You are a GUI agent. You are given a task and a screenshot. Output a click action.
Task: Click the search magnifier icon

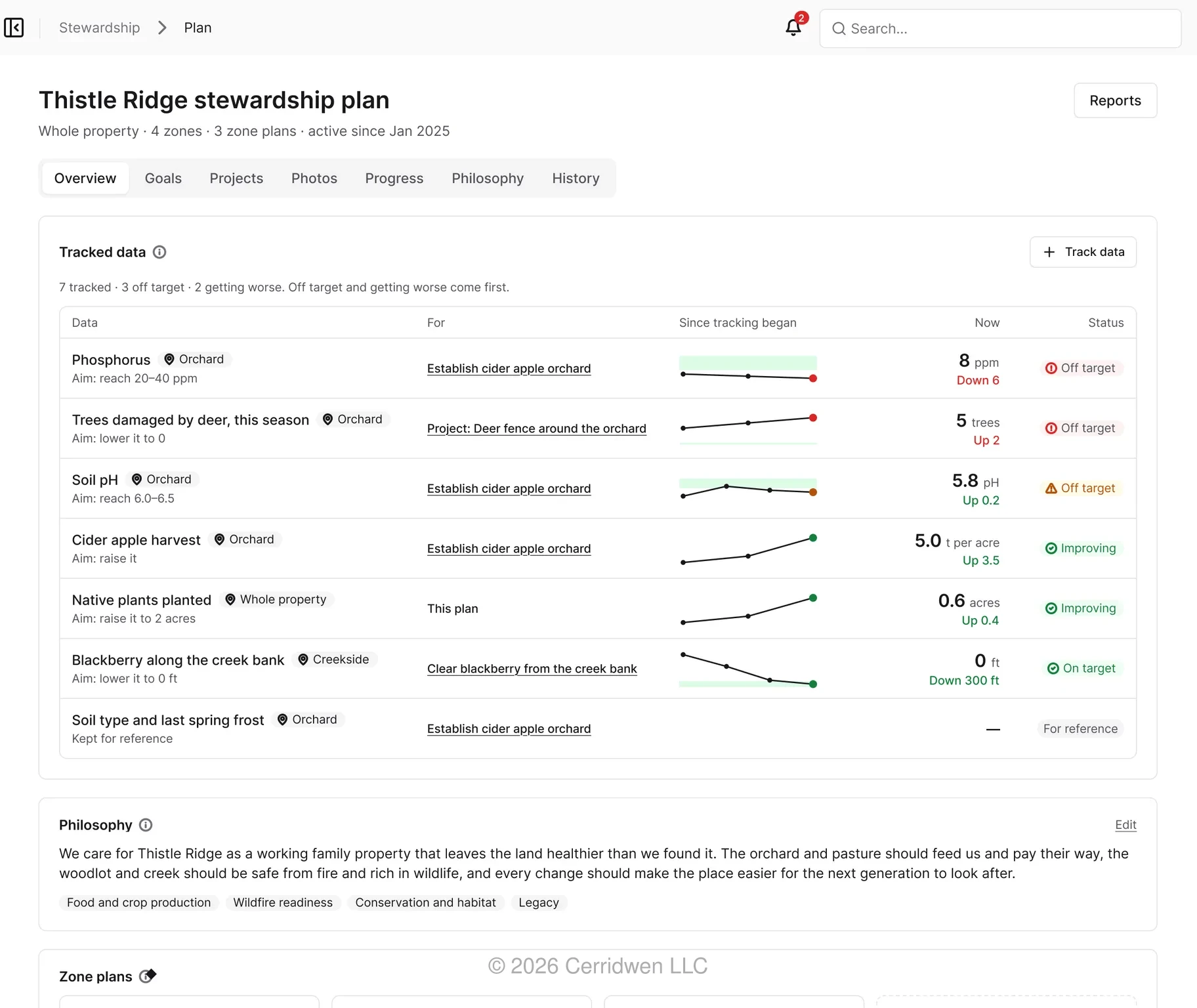click(x=839, y=29)
